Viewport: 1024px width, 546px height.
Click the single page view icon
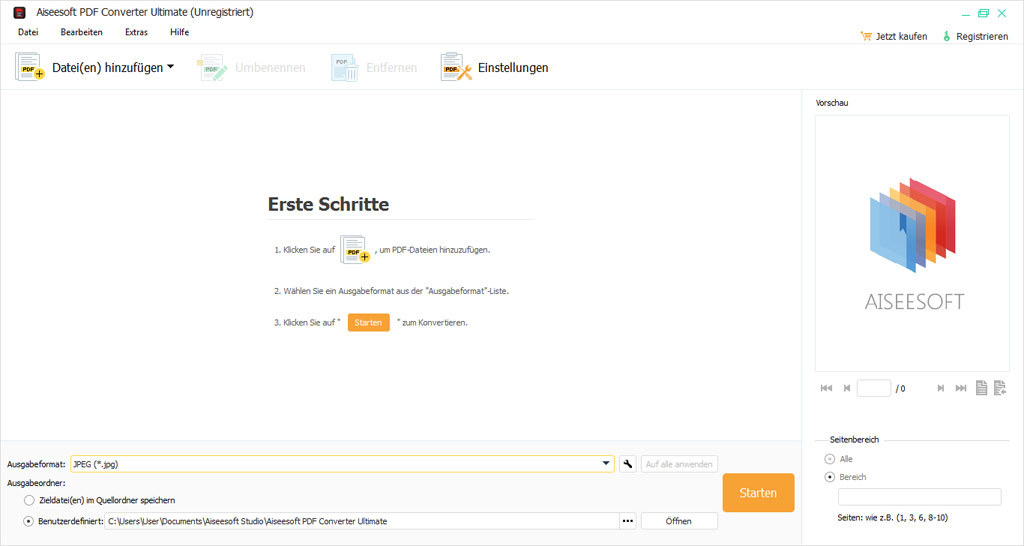tap(982, 388)
